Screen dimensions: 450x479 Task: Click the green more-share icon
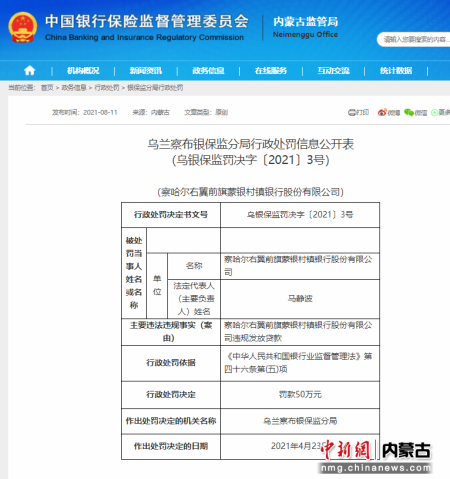pos(434,113)
